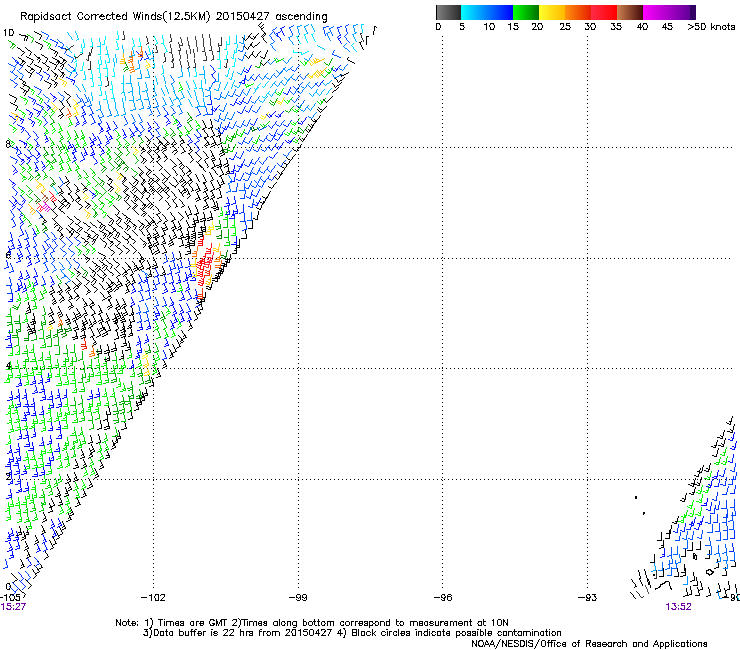Click the '15' legend scale value
This screenshot has height=650, width=740.
pos(513,27)
